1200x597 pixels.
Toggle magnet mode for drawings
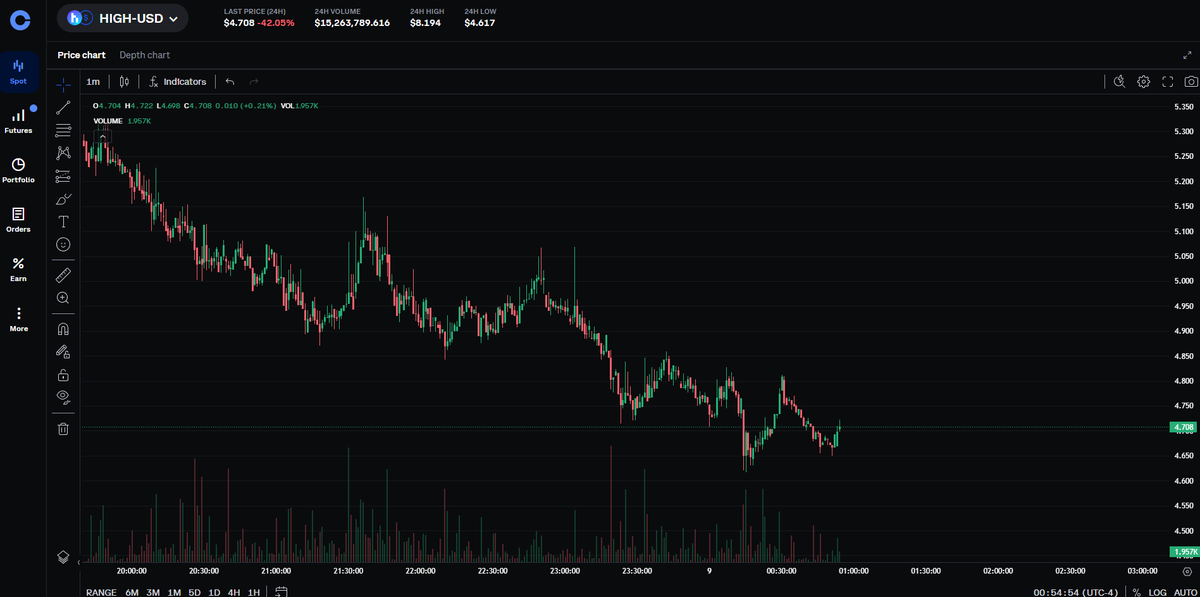(63, 328)
